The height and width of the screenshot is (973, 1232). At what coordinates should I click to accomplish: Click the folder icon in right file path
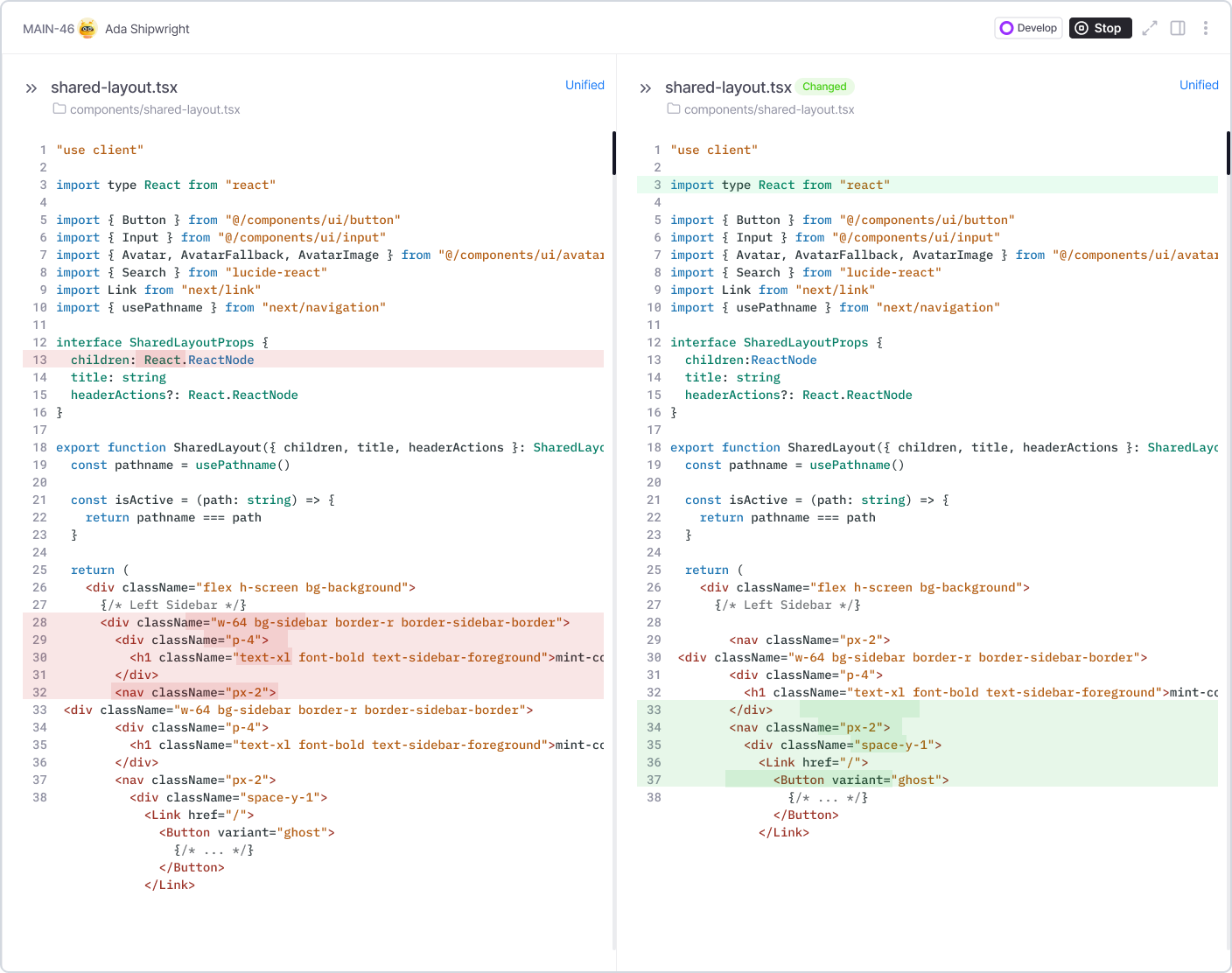click(x=674, y=109)
